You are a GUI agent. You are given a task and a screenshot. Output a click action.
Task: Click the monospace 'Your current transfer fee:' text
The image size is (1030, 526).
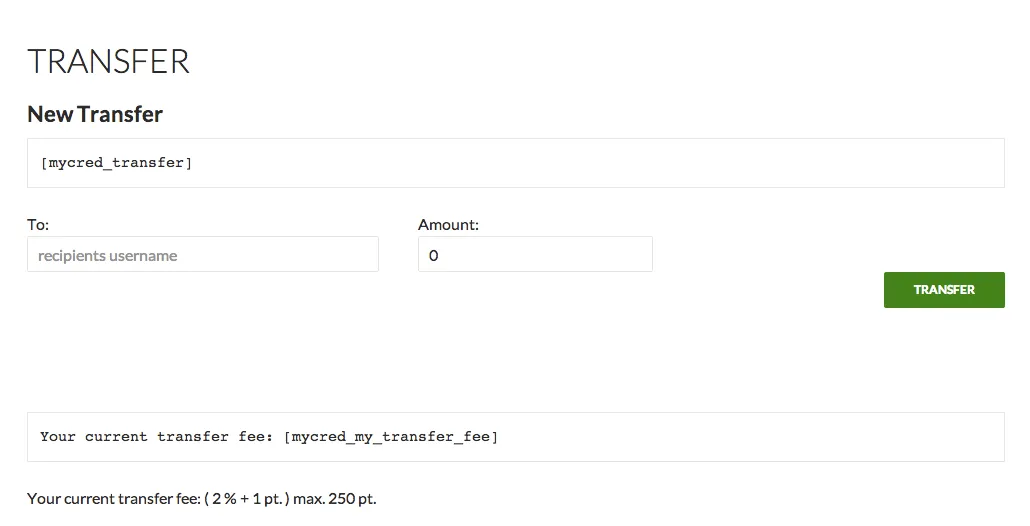[x=158, y=437]
